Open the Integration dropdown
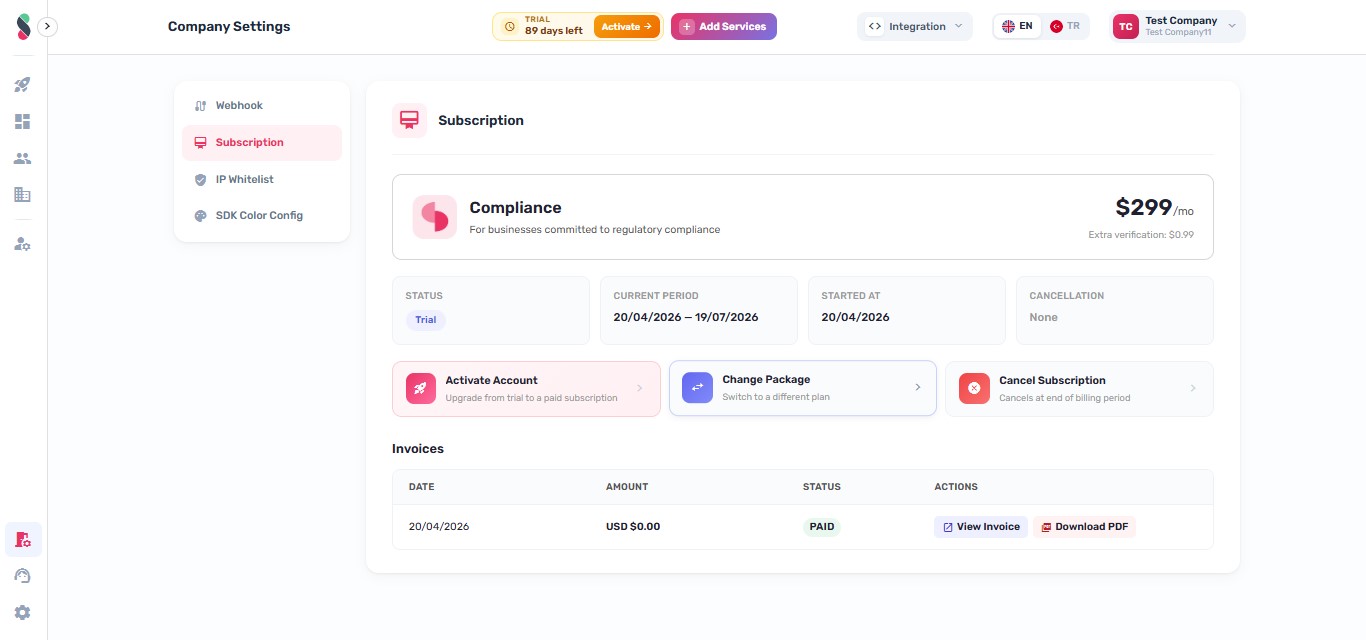The height and width of the screenshot is (640, 1366). (x=915, y=27)
